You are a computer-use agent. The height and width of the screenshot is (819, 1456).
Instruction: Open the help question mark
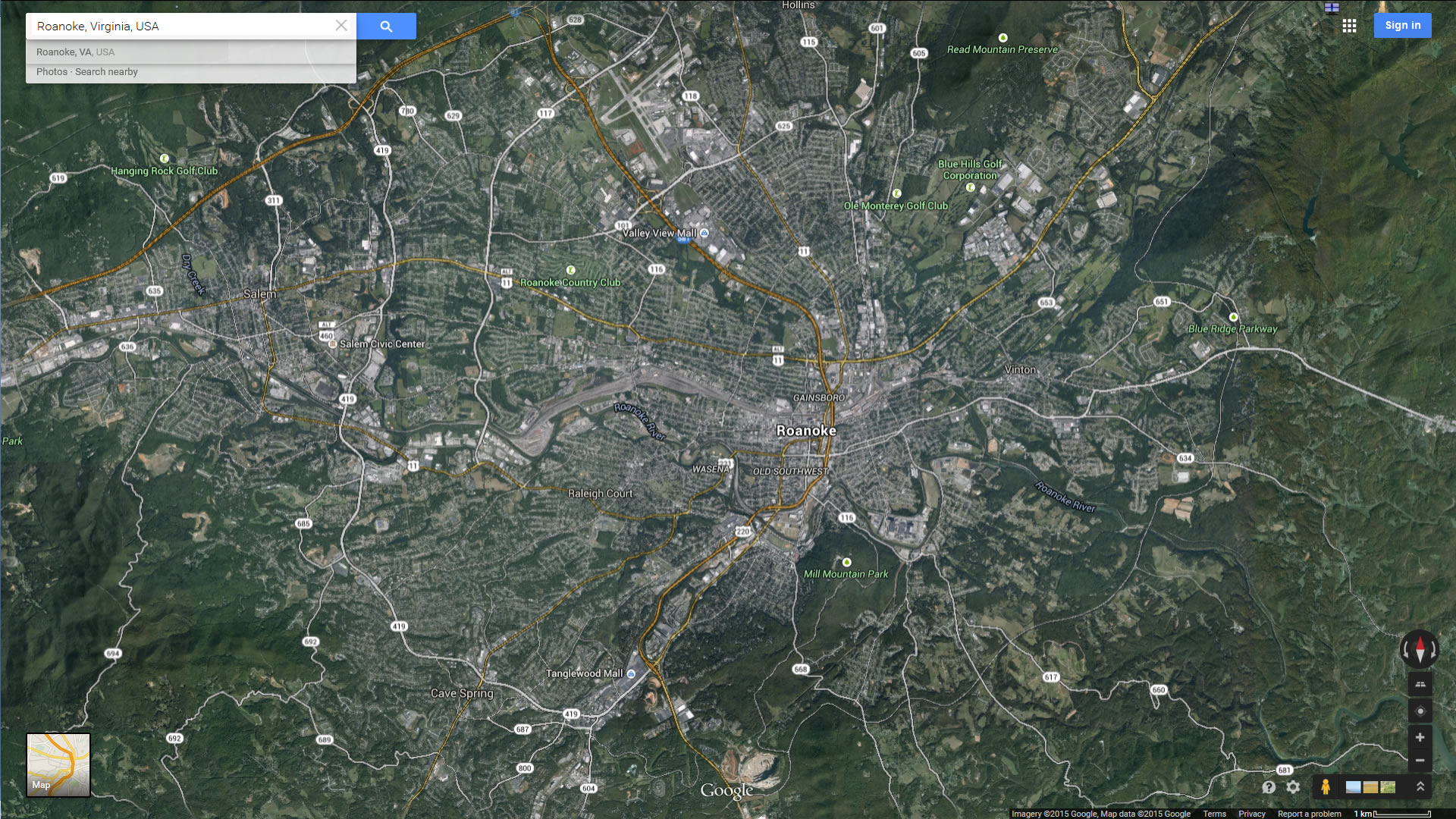1269,787
